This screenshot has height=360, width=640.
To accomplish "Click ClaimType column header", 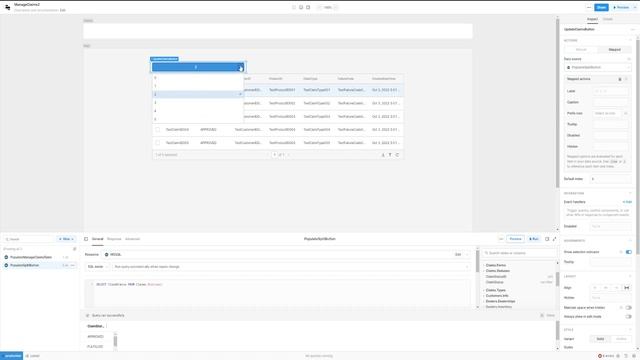I will click(x=311, y=79).
